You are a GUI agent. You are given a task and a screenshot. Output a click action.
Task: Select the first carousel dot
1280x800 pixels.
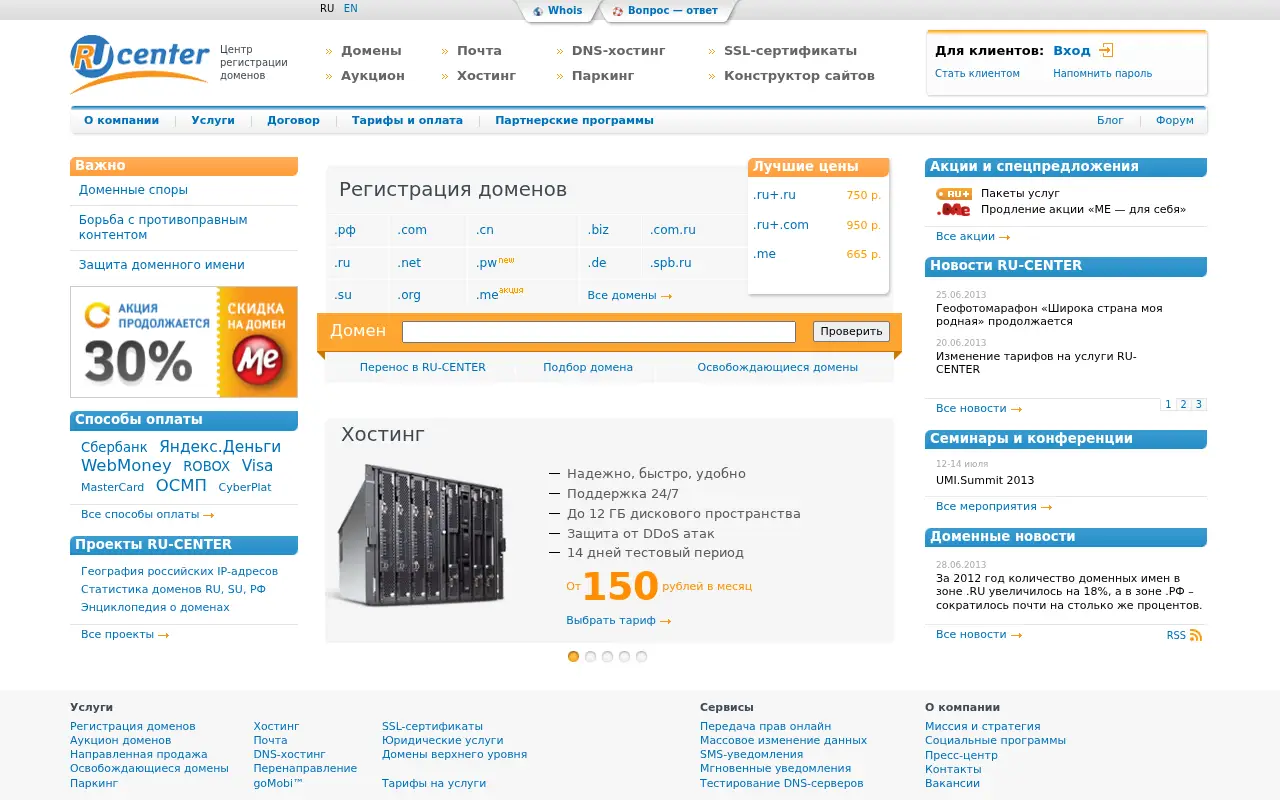point(573,657)
